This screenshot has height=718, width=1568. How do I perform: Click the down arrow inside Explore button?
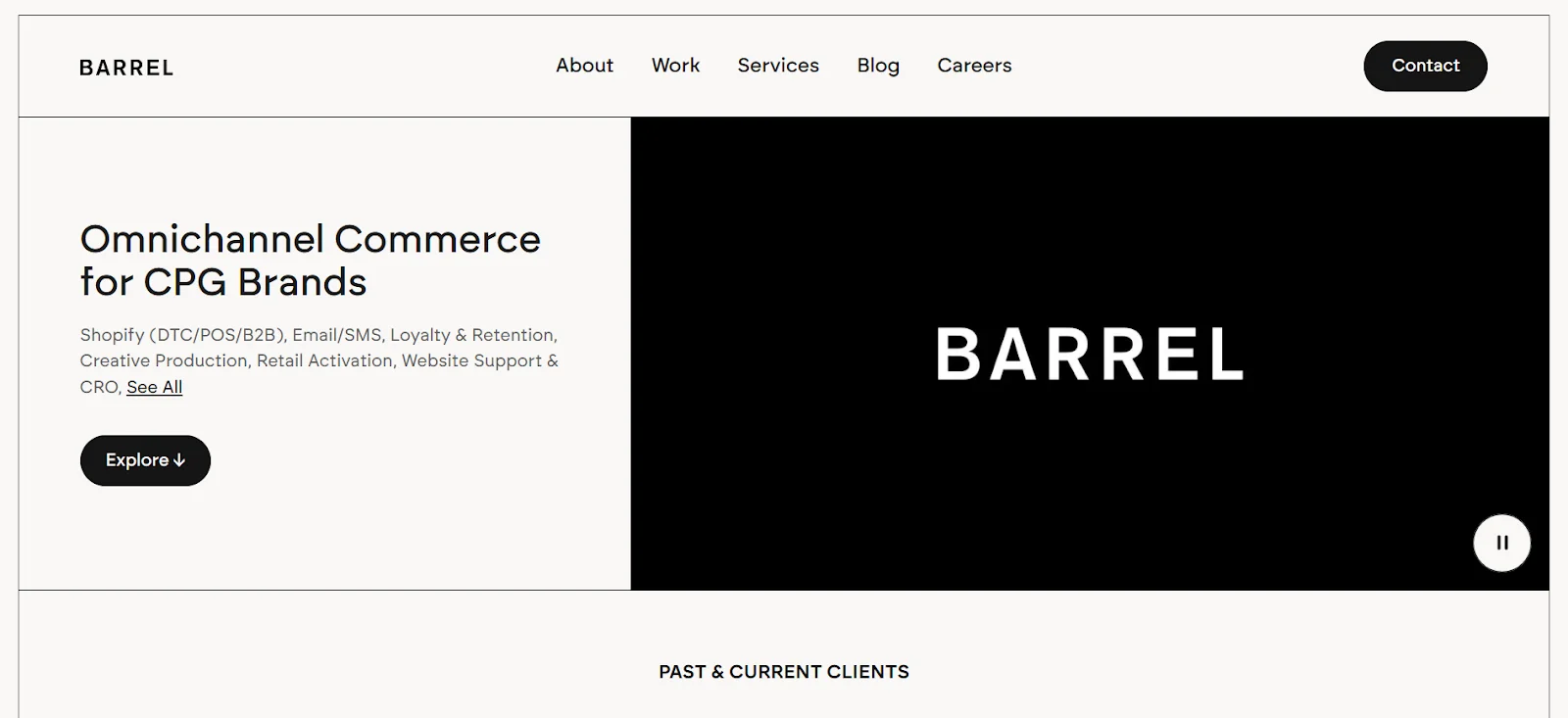click(179, 460)
